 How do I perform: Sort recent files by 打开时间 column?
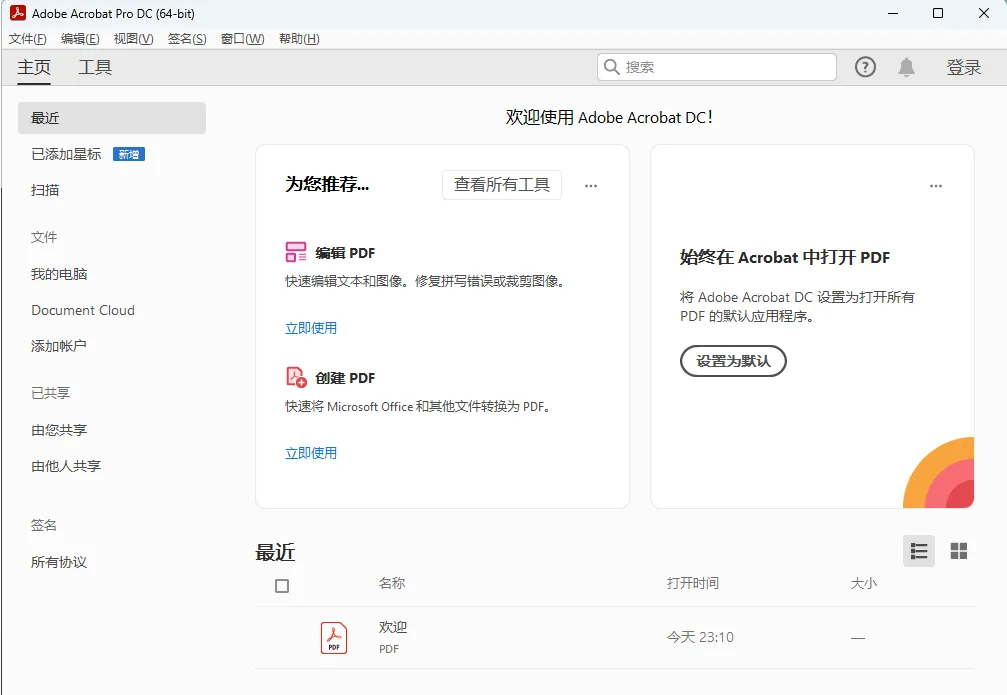[x=692, y=583]
